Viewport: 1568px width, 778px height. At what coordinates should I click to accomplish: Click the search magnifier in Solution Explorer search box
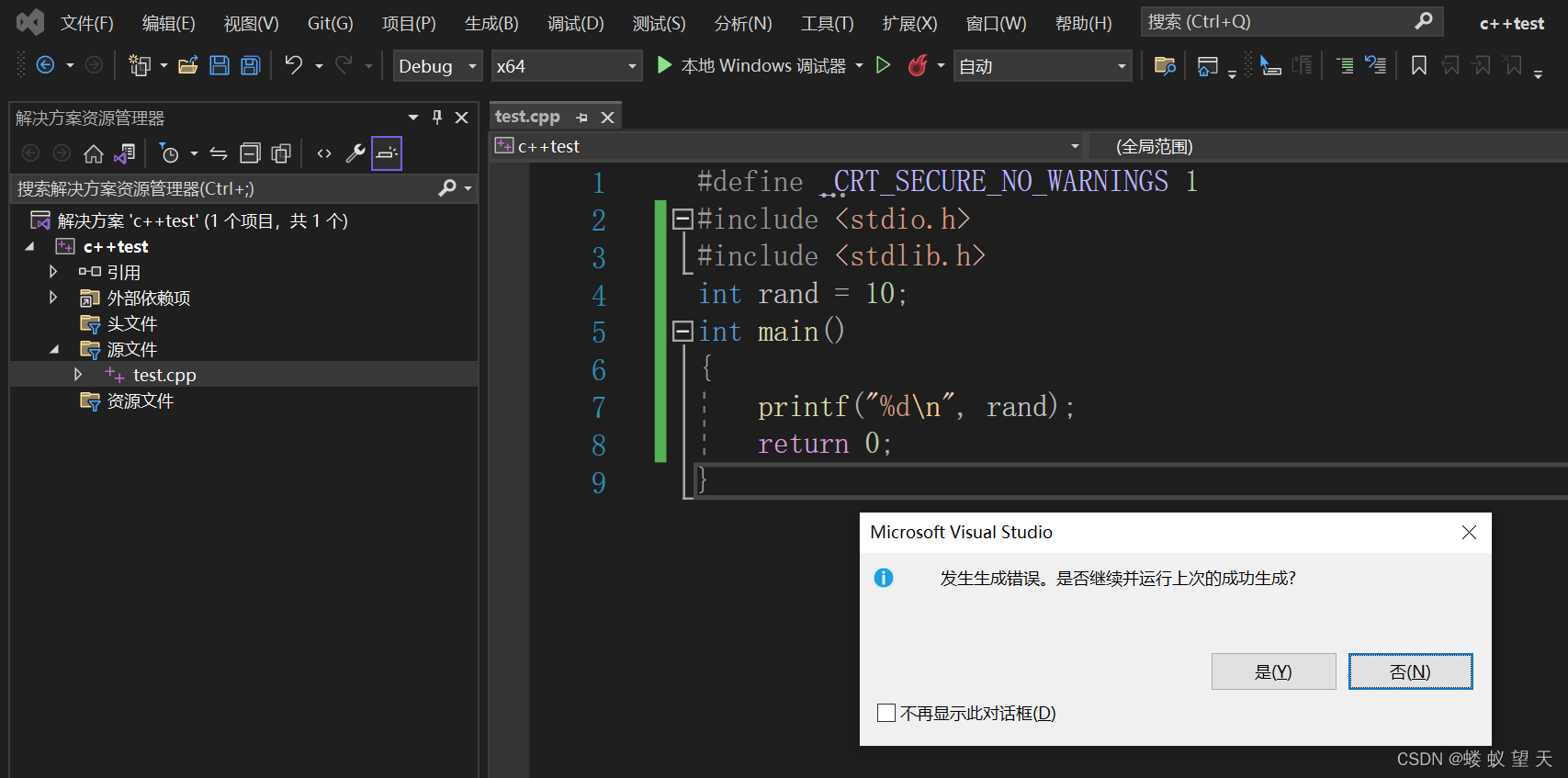tap(447, 188)
